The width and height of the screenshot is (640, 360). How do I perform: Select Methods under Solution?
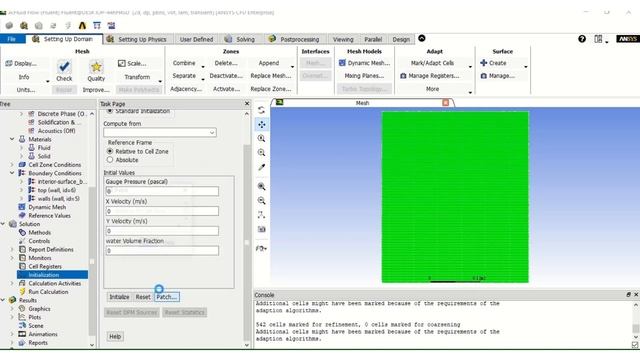[40, 233]
